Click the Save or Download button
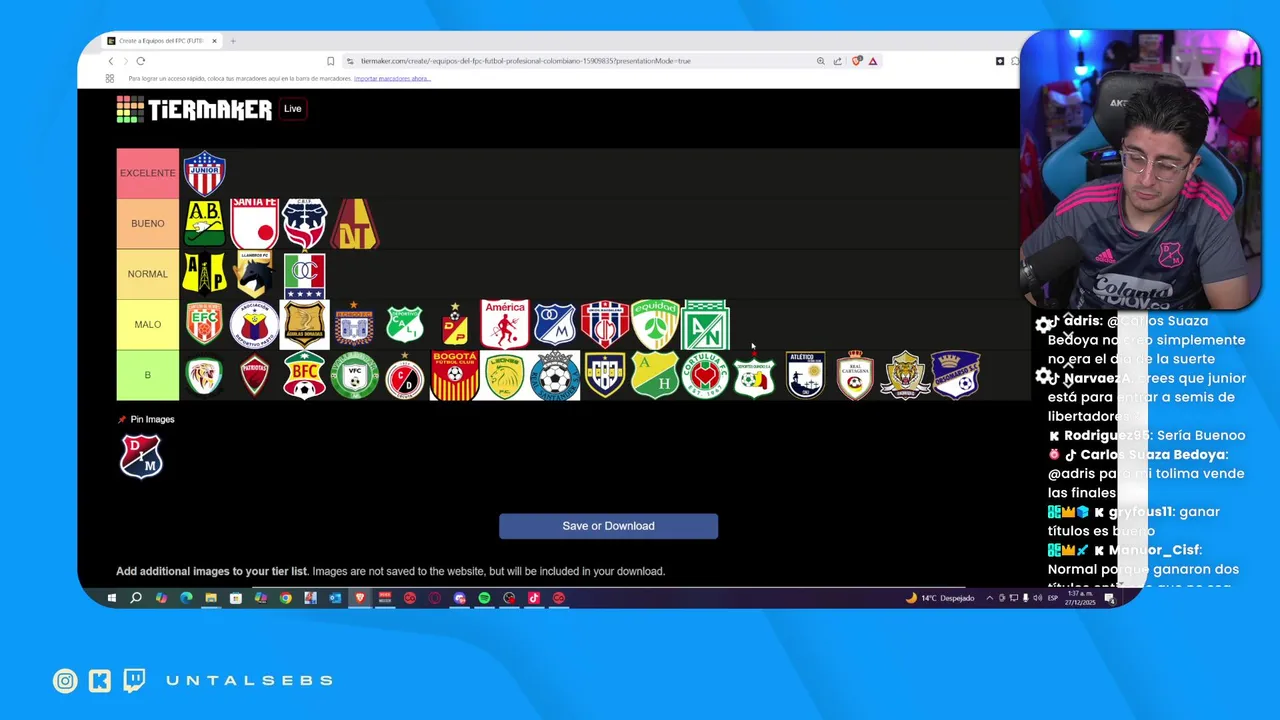The height and width of the screenshot is (720, 1280). [608, 526]
